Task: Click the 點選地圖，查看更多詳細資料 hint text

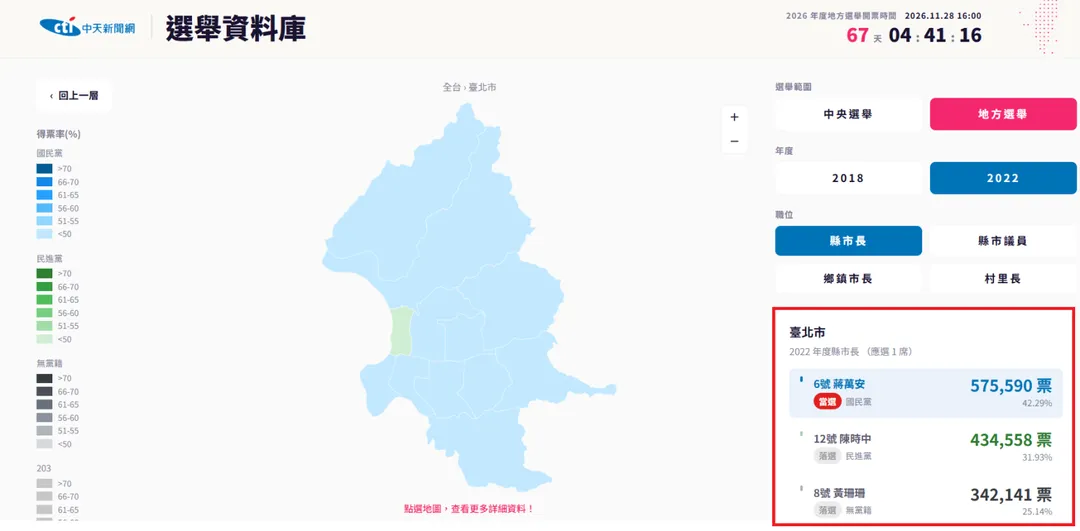Action: pyautogui.click(x=468, y=509)
